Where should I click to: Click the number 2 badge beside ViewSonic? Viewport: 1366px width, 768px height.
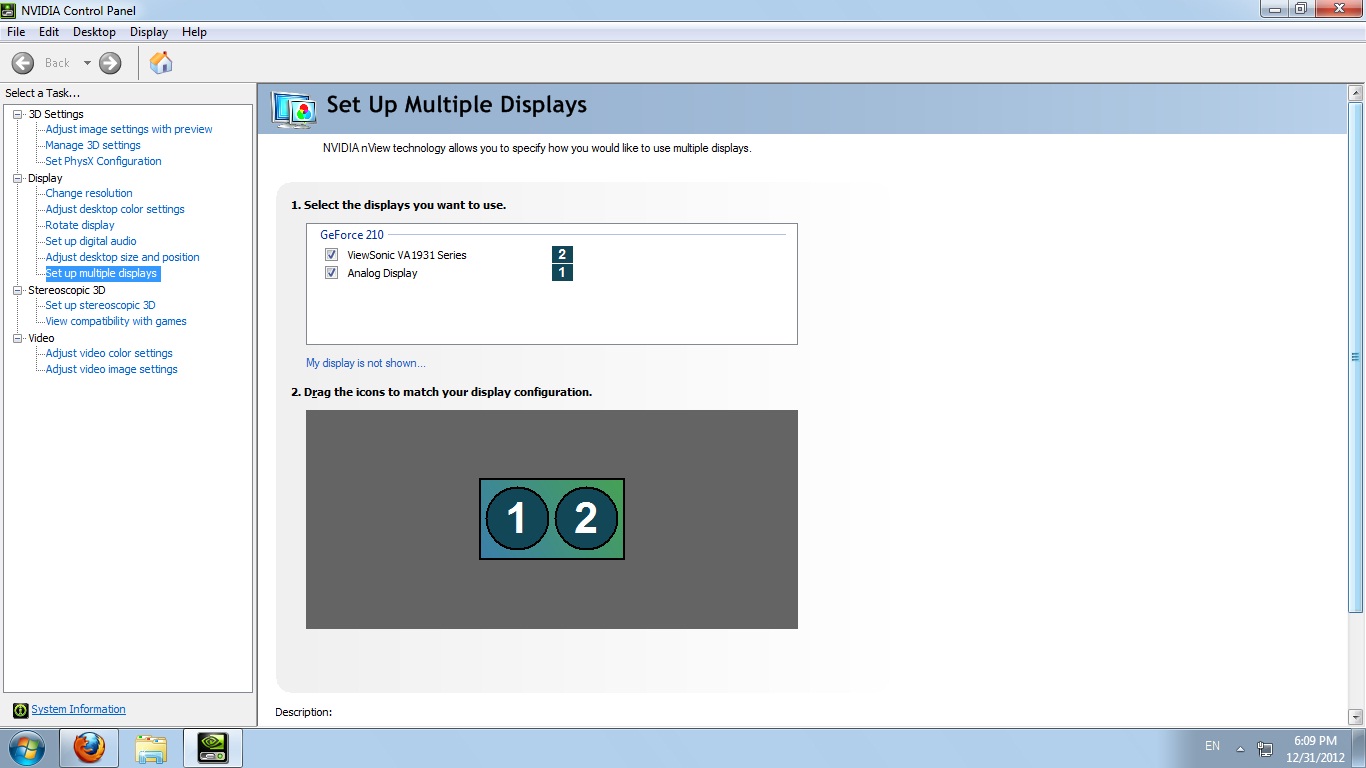pos(562,255)
